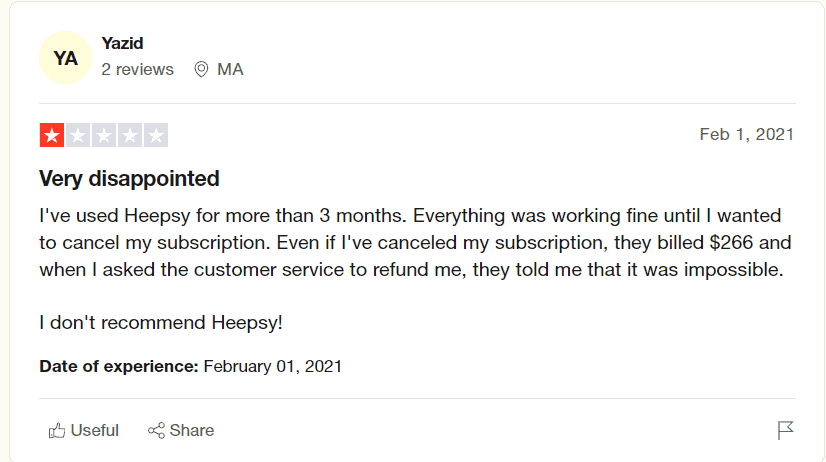
Task: Open the Very disappointed review title
Action: click(x=129, y=179)
